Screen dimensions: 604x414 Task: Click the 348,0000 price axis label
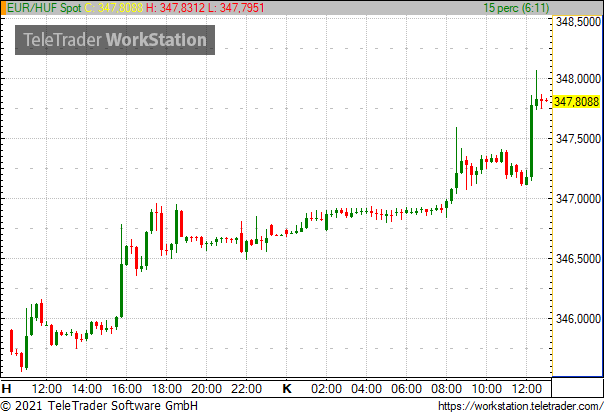(x=578, y=79)
